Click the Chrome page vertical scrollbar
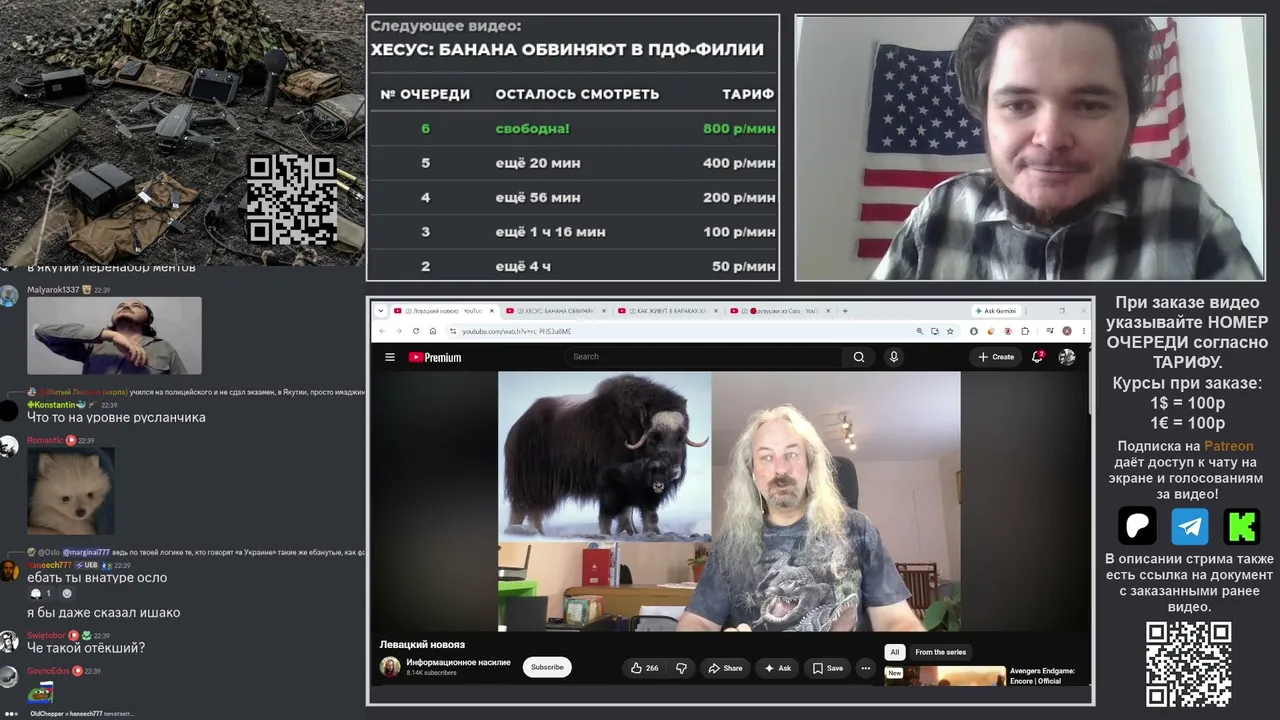1280x720 pixels. (x=1090, y=380)
